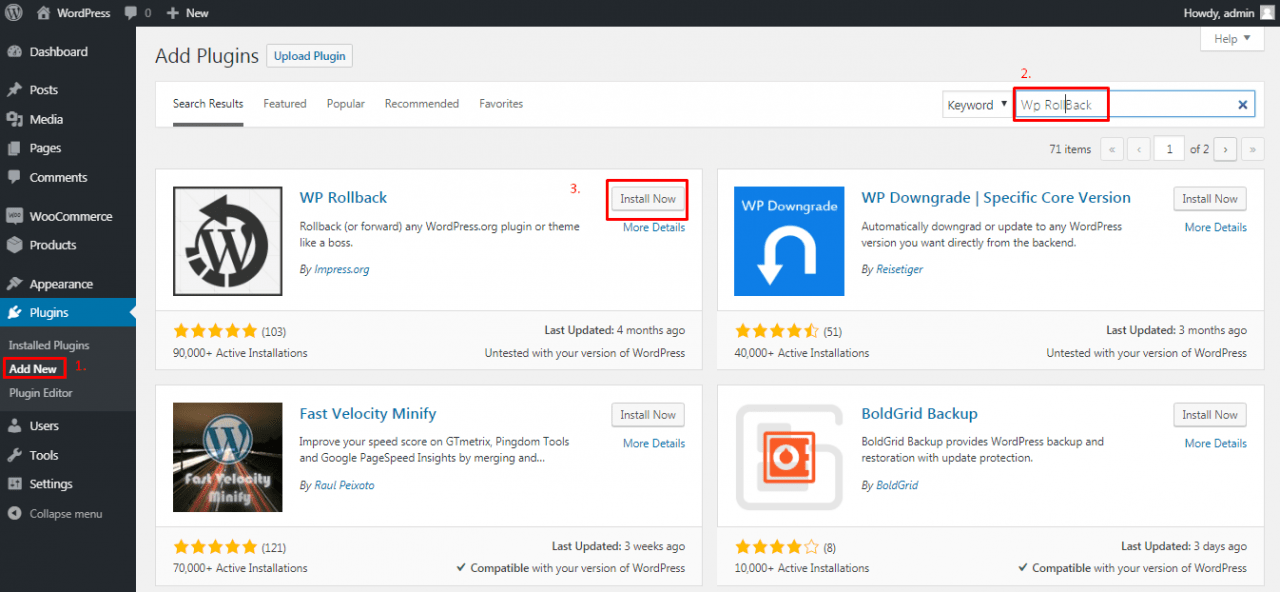Open WP Downgrade plugin thumbnail
This screenshot has width=1280, height=592.
tap(788, 241)
